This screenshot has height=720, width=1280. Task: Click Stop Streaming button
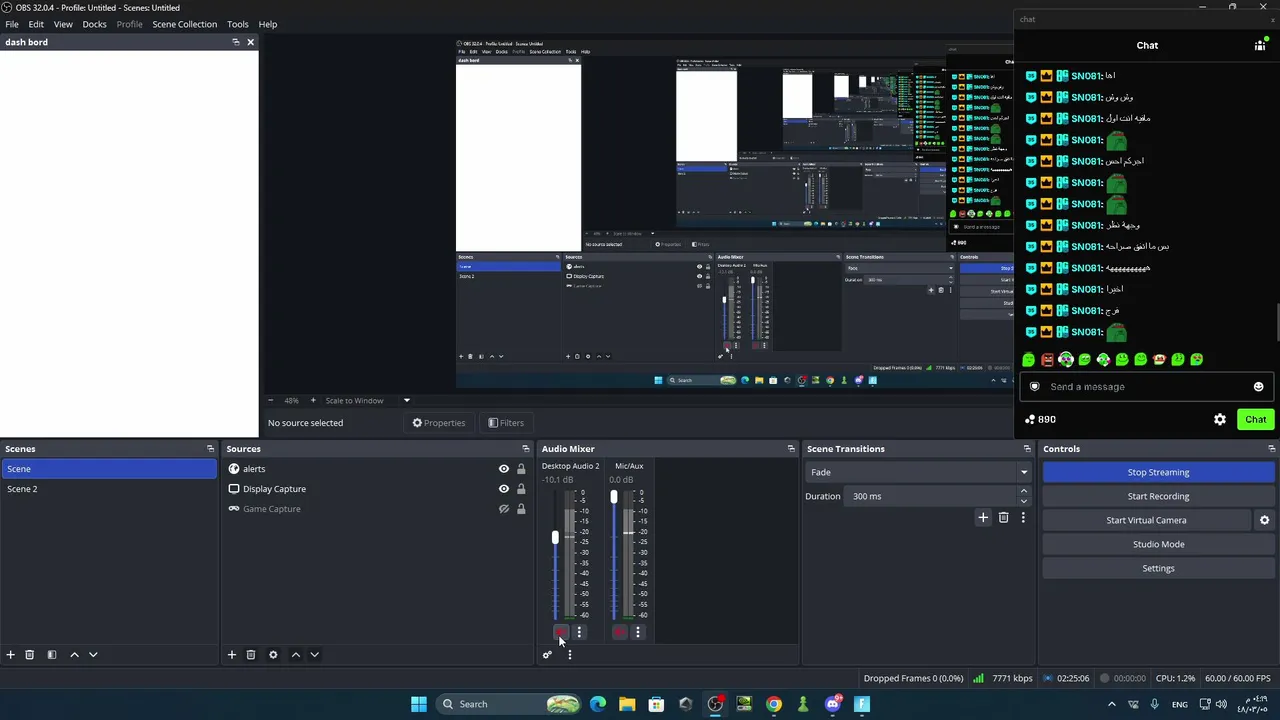pos(1158,472)
